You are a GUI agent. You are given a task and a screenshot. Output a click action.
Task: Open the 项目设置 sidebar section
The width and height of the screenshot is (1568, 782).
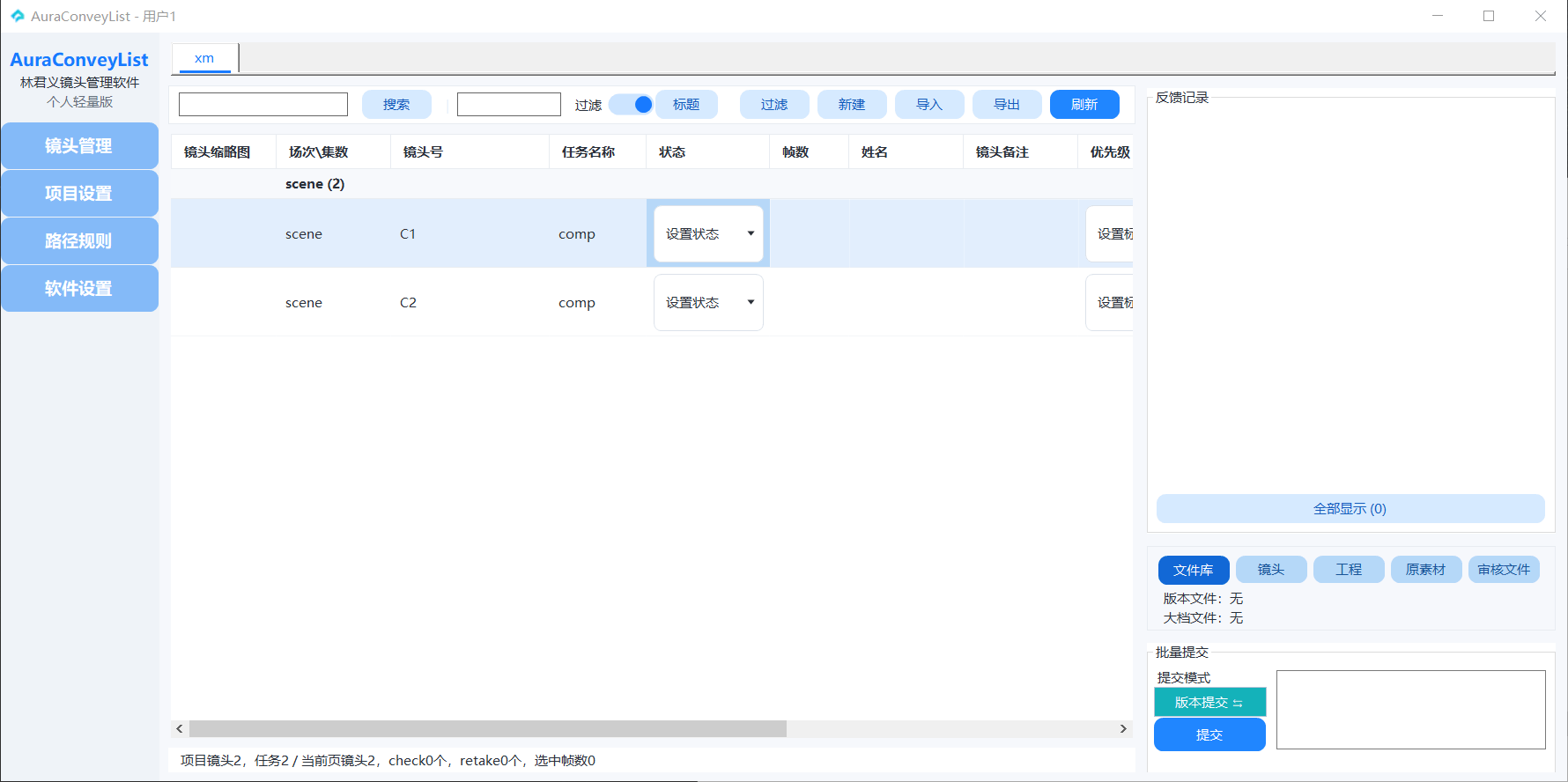(x=79, y=193)
